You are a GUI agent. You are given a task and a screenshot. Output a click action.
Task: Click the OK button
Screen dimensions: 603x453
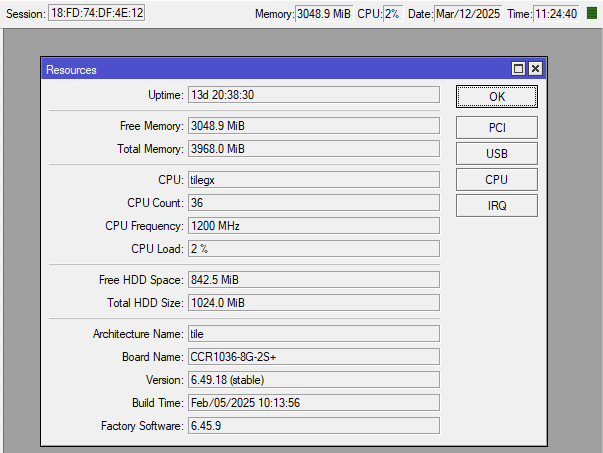pos(497,96)
